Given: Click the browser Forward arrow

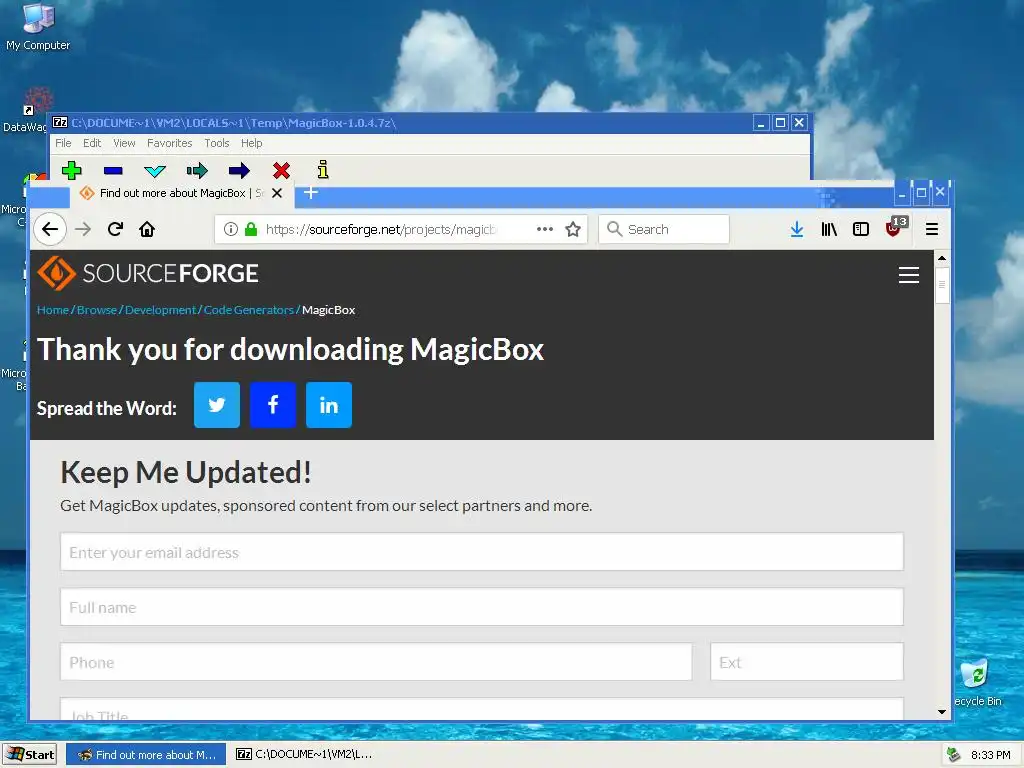Looking at the screenshot, I should click(83, 229).
